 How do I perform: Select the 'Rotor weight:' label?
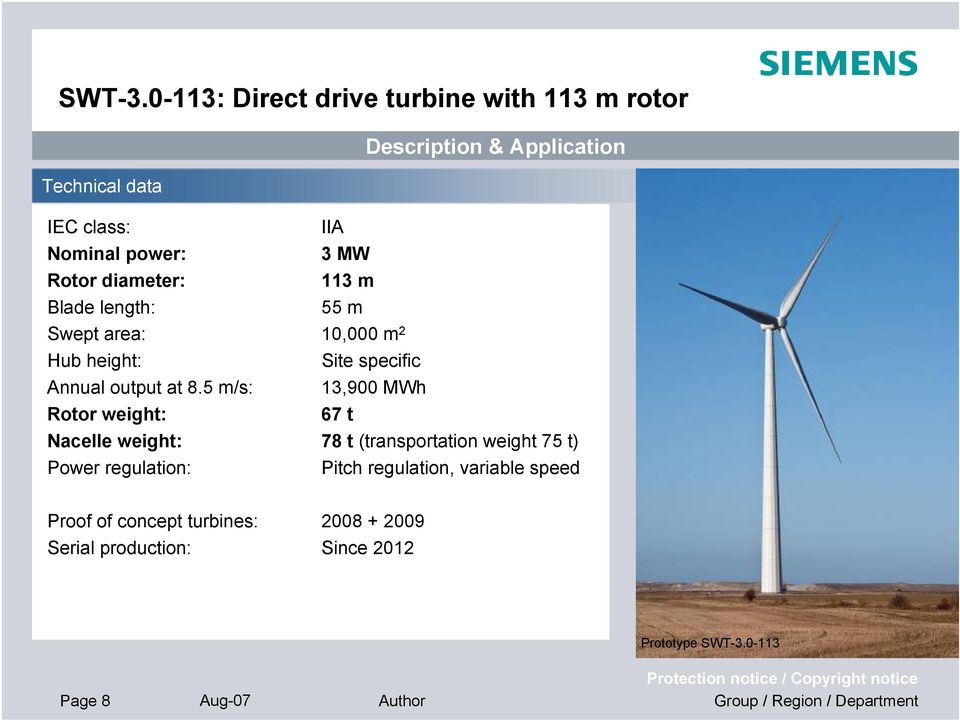pos(107,414)
